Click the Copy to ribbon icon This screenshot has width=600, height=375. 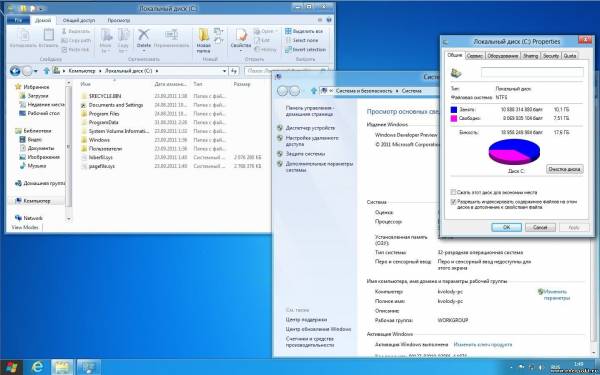[x=123, y=35]
